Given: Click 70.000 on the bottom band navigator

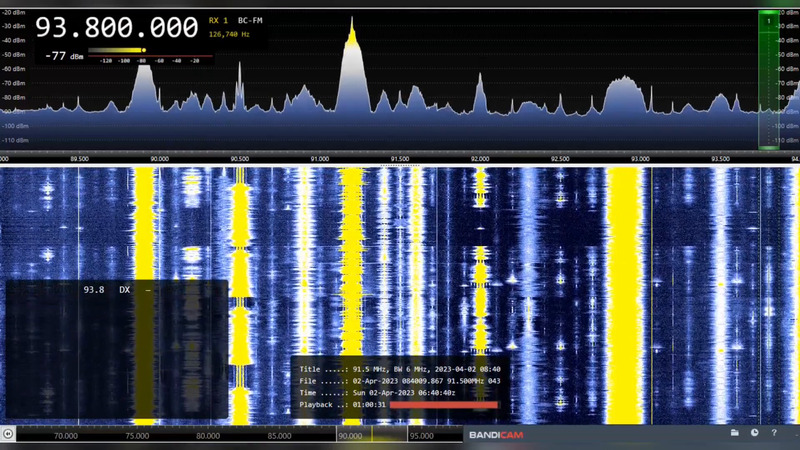Looking at the screenshot, I should coord(66,436).
